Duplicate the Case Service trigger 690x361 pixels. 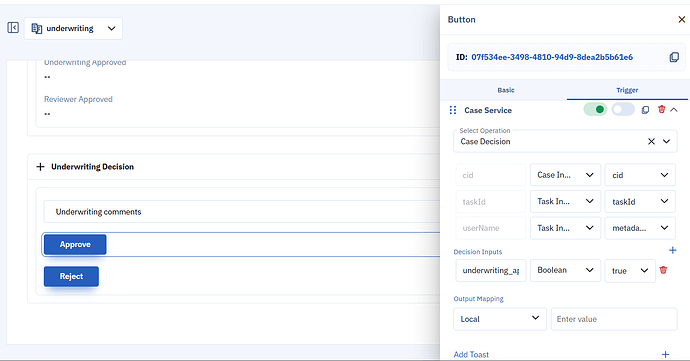coord(645,110)
